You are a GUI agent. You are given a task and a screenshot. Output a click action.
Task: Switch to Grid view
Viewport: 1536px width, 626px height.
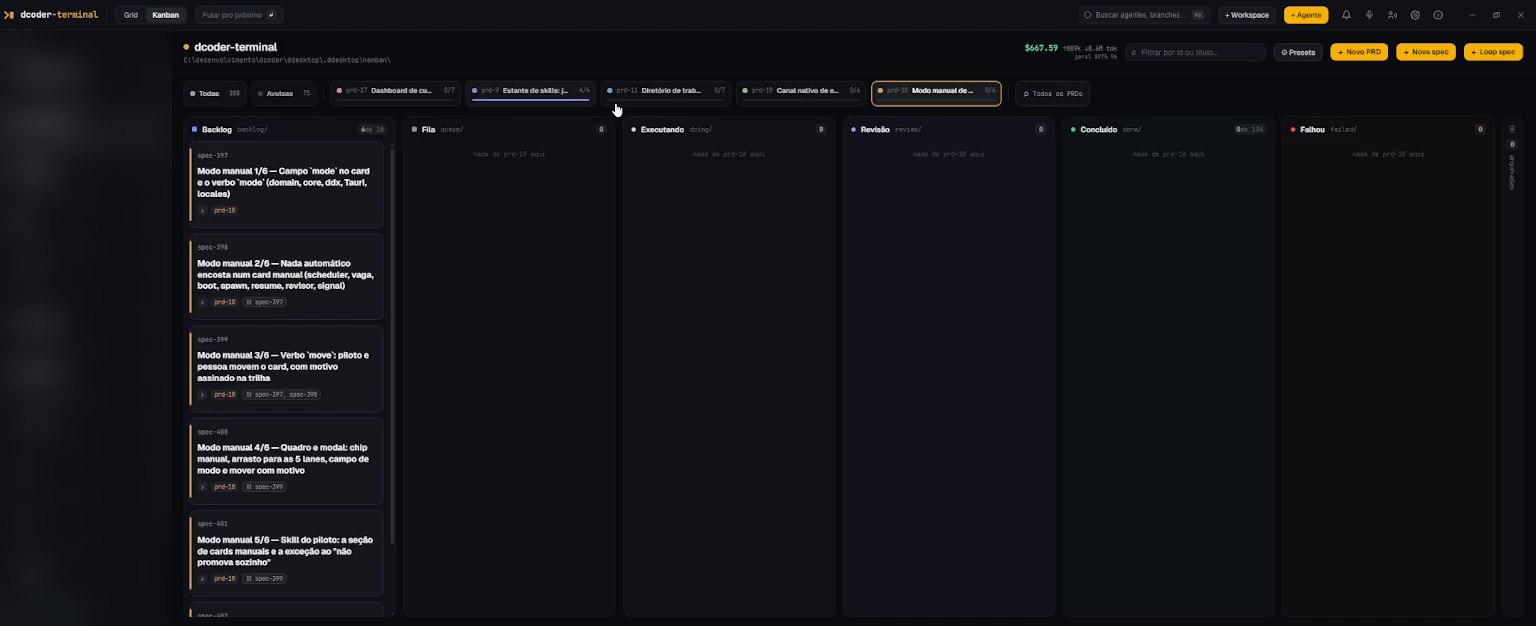coord(131,15)
